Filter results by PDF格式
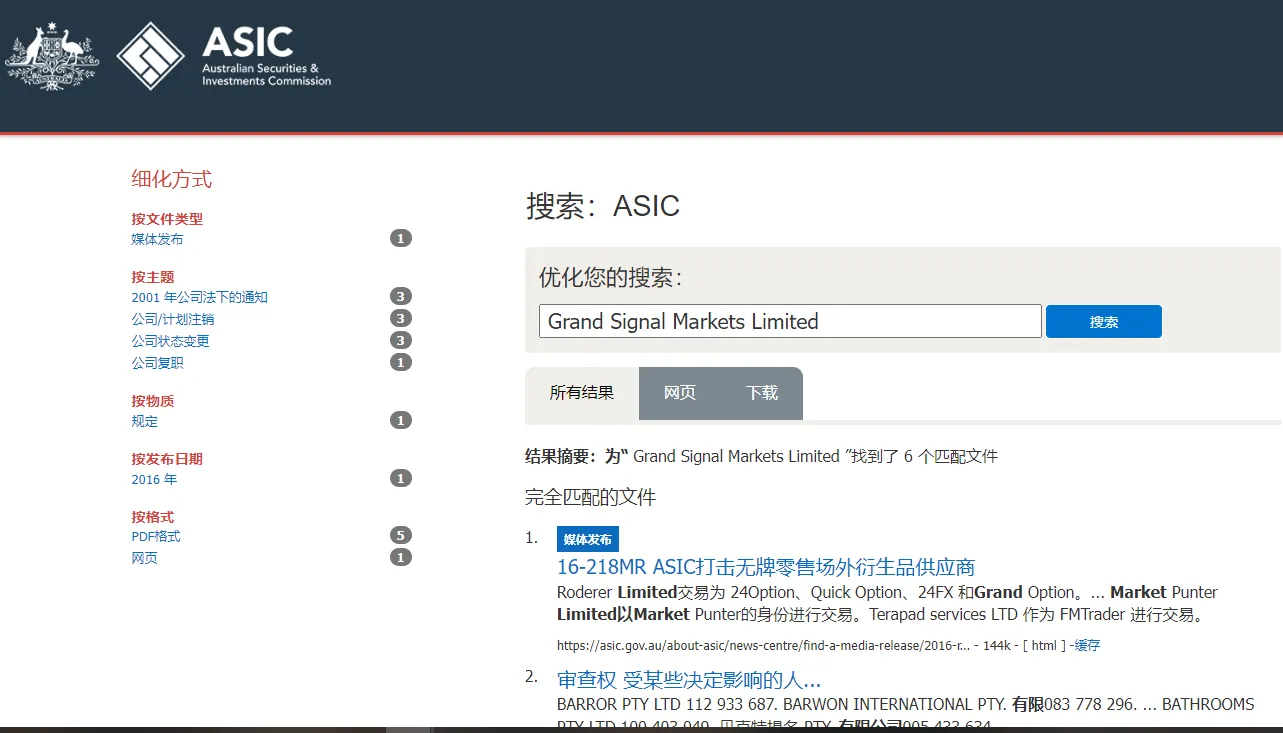 (156, 536)
